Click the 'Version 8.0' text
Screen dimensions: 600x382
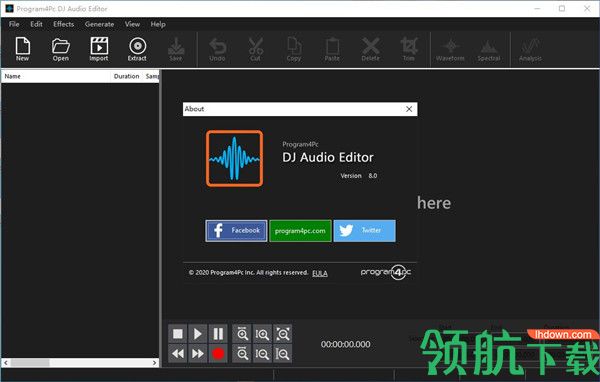[359, 176]
